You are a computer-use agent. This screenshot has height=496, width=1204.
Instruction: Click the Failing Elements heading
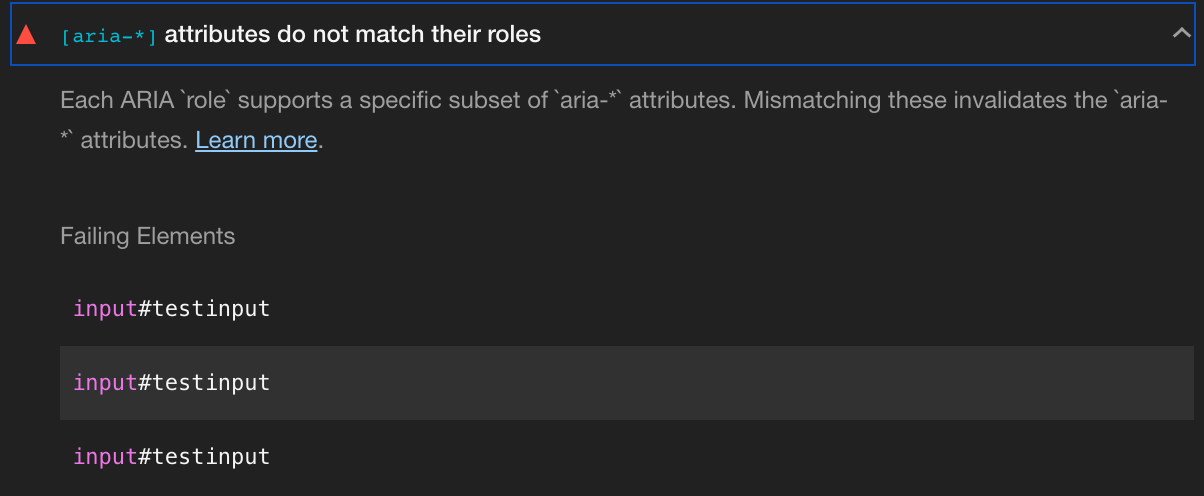pos(148,236)
